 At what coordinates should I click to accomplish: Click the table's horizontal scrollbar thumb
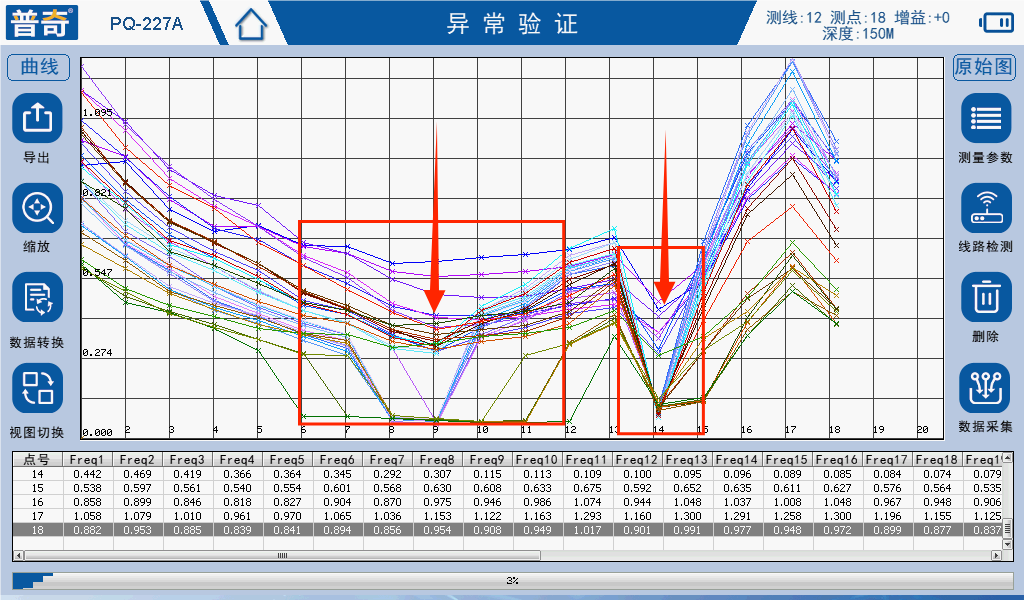click(x=282, y=554)
